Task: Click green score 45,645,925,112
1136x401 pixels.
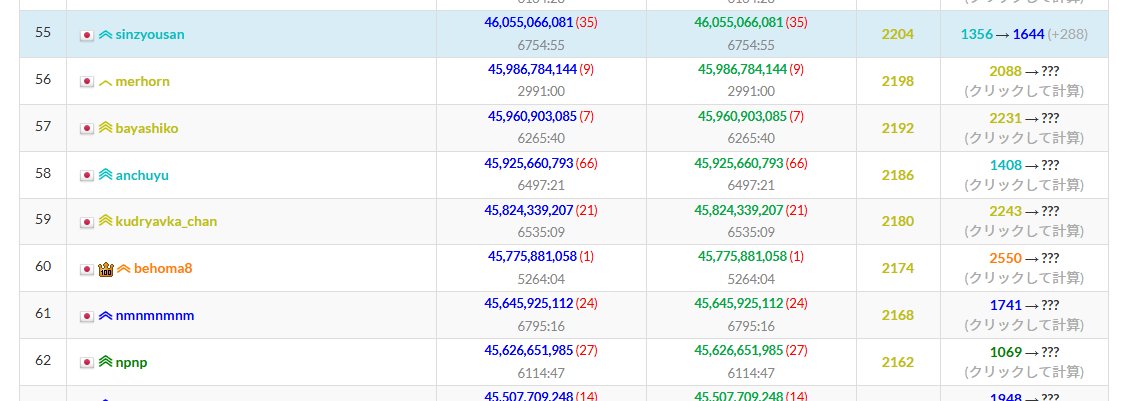Action: click(x=739, y=304)
